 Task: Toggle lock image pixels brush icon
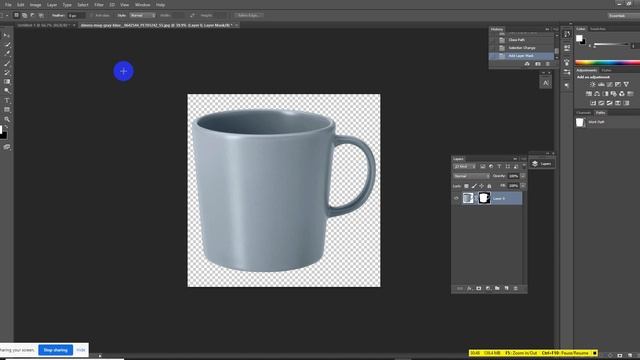pyautogui.click(x=474, y=186)
